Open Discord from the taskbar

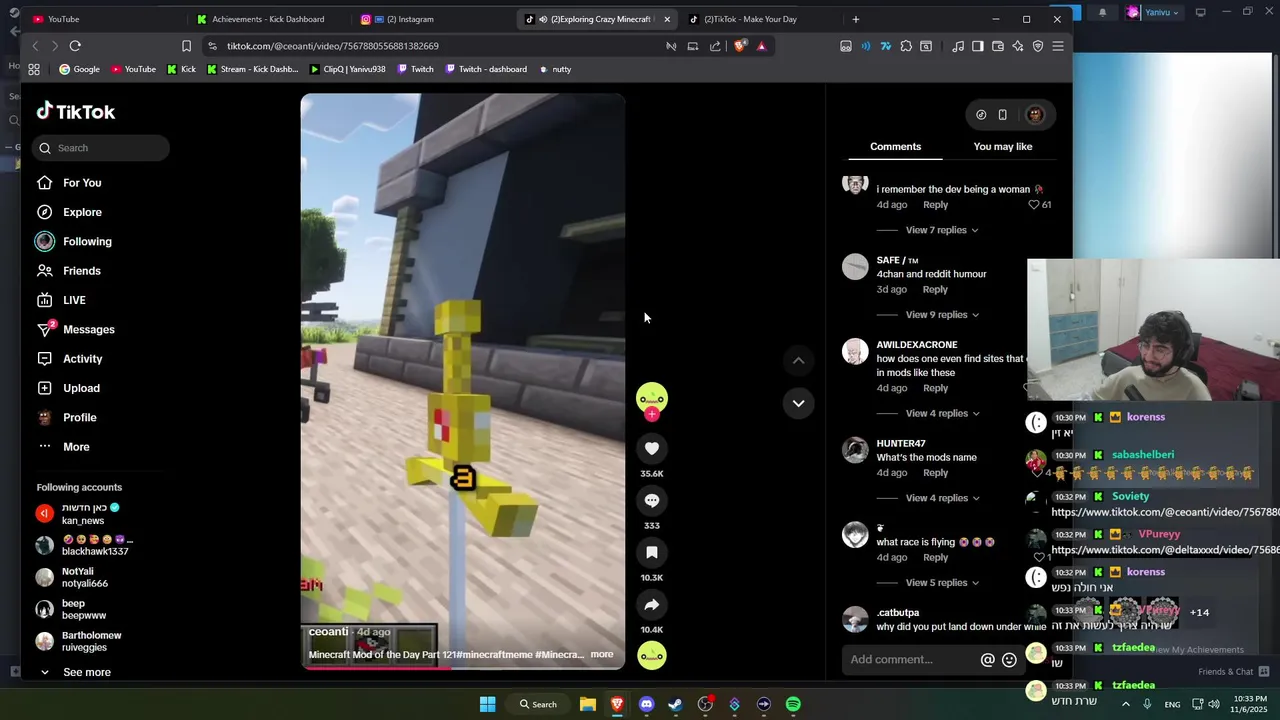tap(646, 704)
